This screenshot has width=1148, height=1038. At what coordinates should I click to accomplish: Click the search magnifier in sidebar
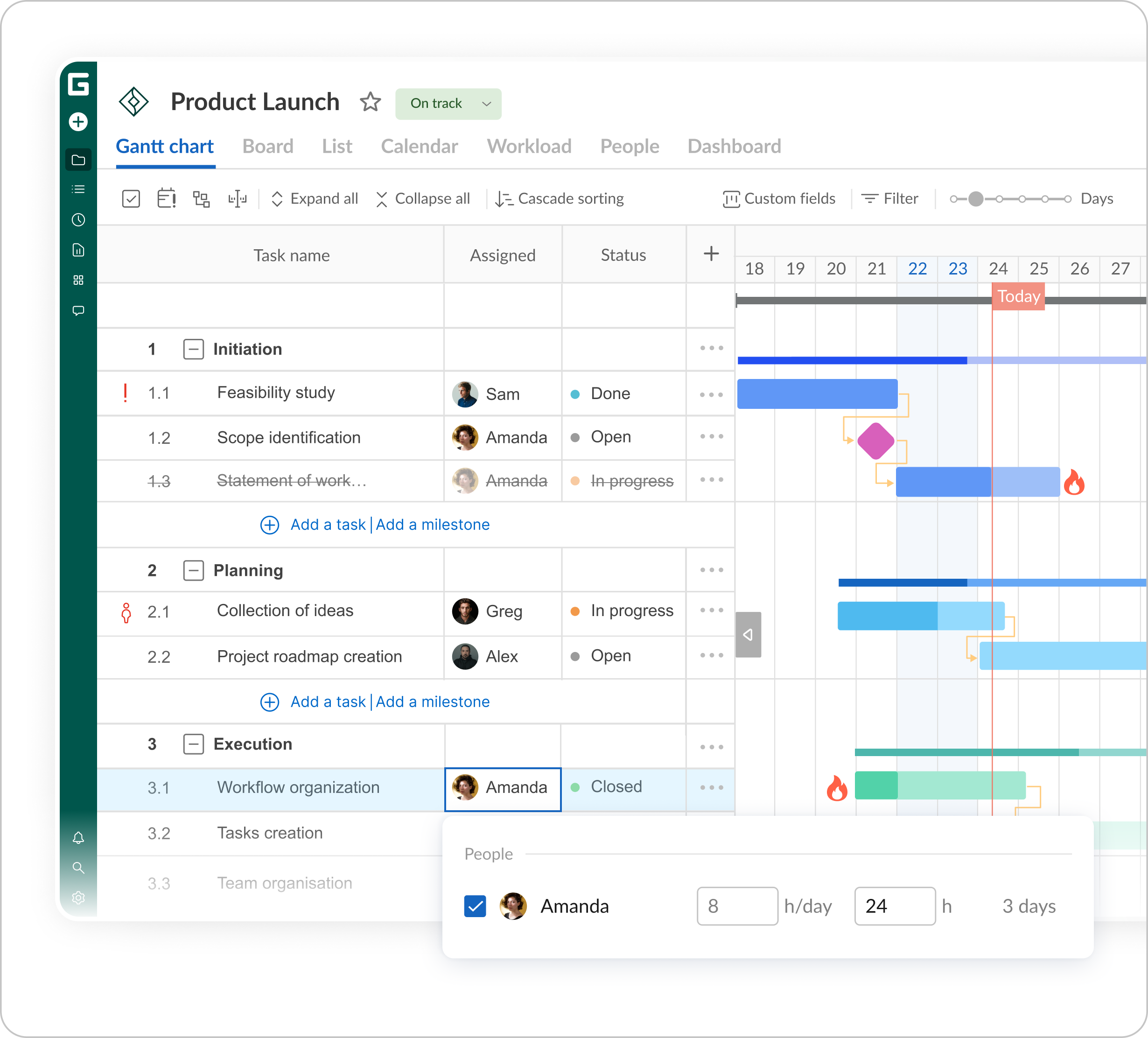[x=78, y=868]
